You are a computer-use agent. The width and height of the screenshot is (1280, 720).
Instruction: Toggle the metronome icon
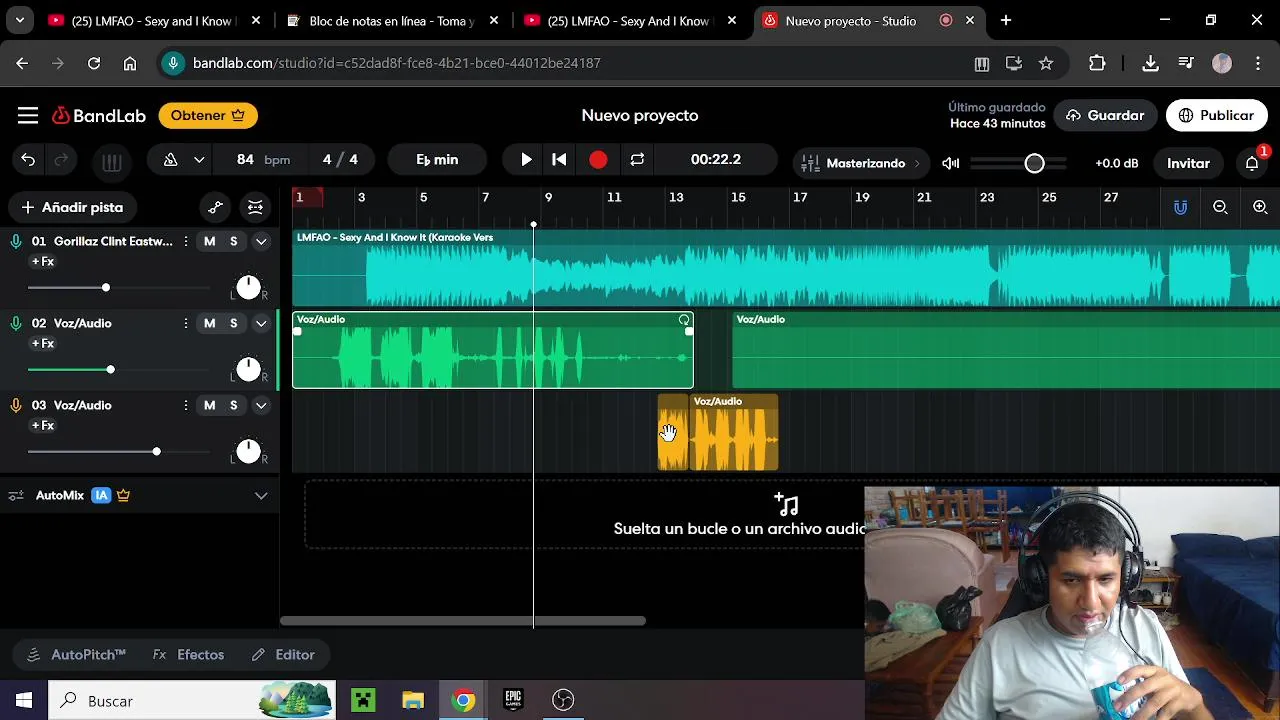pyautogui.click(x=170, y=160)
